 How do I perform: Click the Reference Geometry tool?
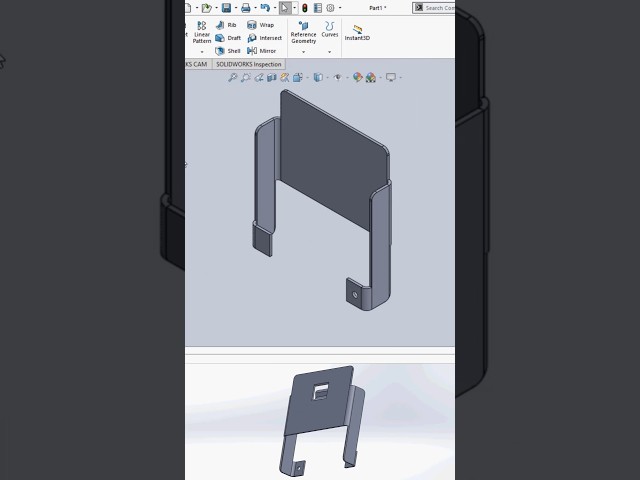[303, 32]
